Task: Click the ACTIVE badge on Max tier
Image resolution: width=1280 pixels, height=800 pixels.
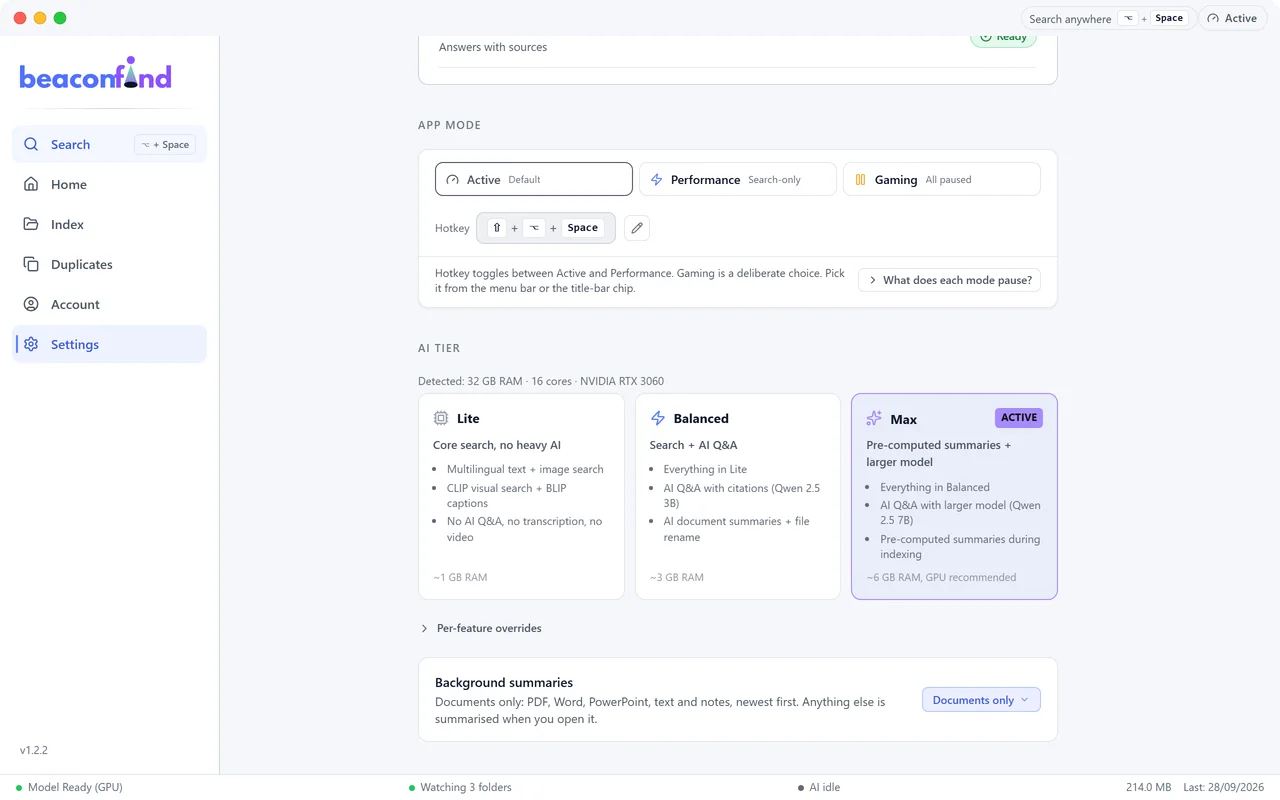Action: point(1019,417)
